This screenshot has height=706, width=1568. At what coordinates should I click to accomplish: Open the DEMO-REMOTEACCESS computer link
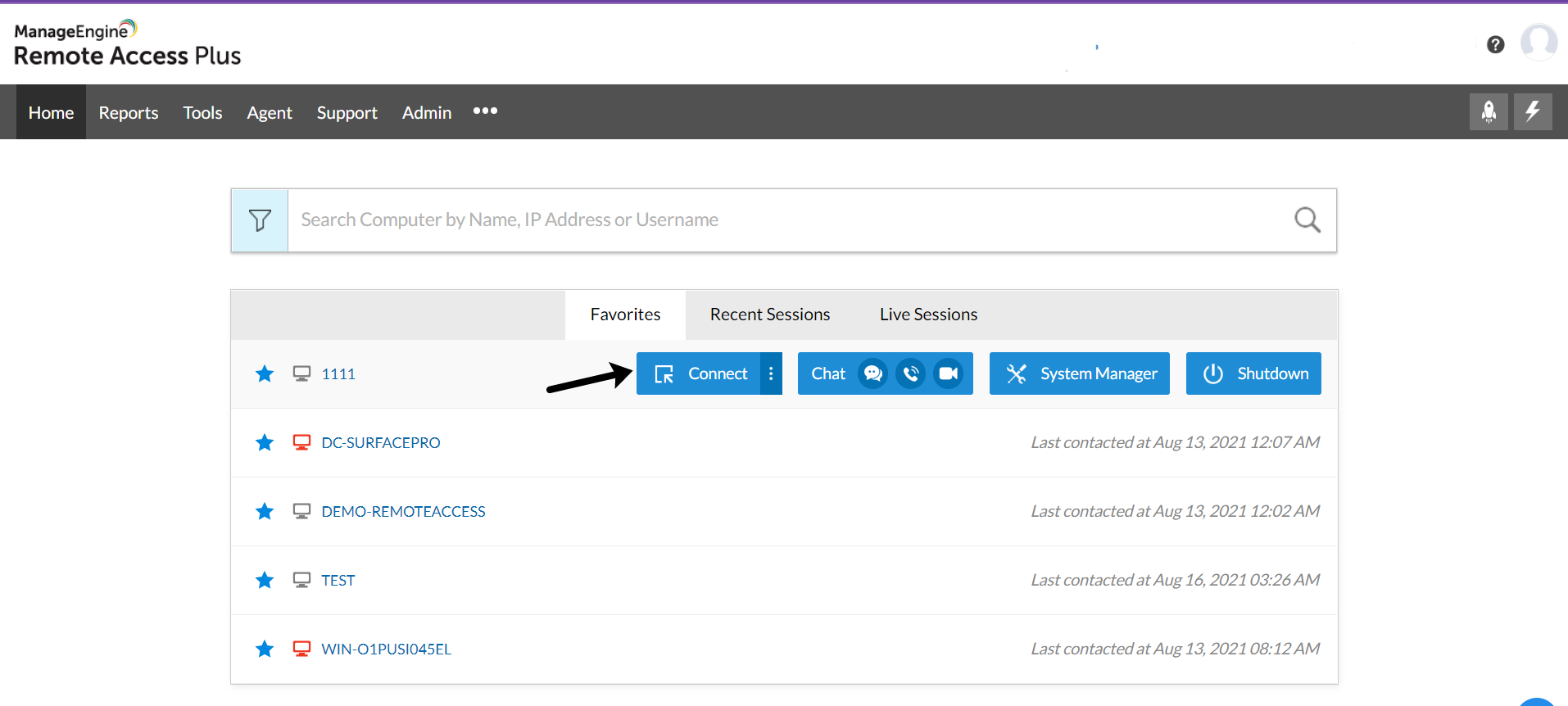[403, 512]
